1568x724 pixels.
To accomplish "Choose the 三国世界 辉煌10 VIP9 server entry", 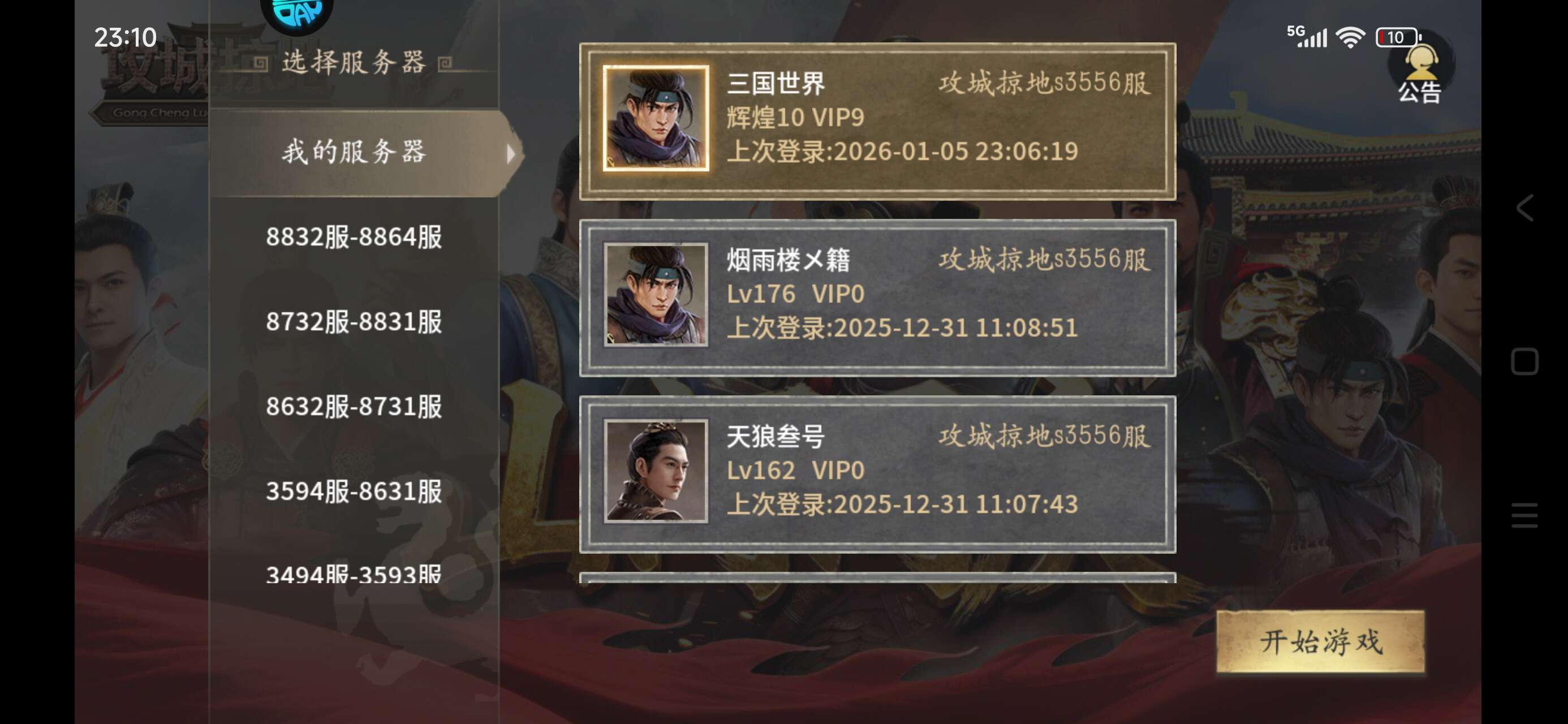I will 877,121.
